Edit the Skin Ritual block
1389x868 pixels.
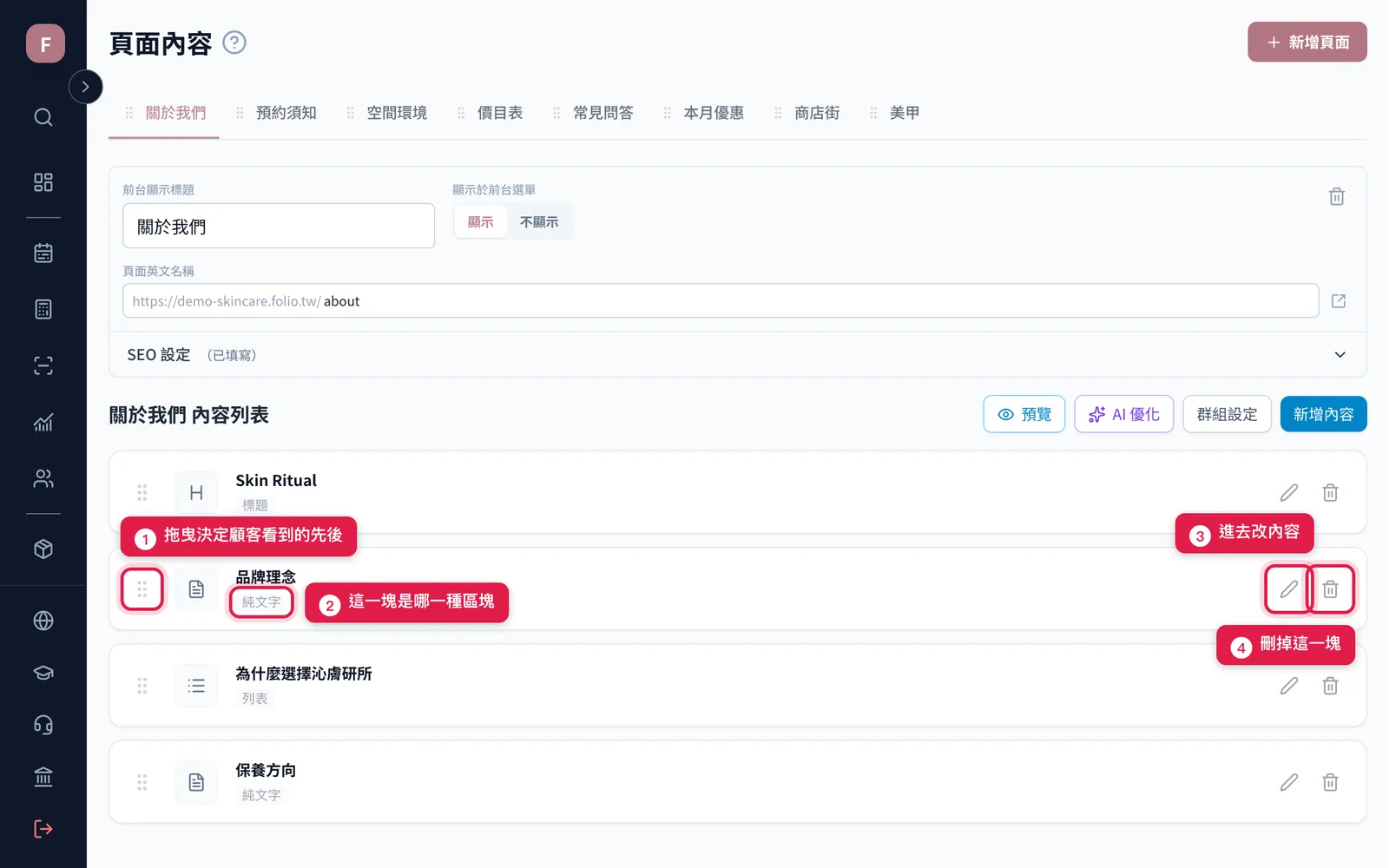click(x=1289, y=493)
